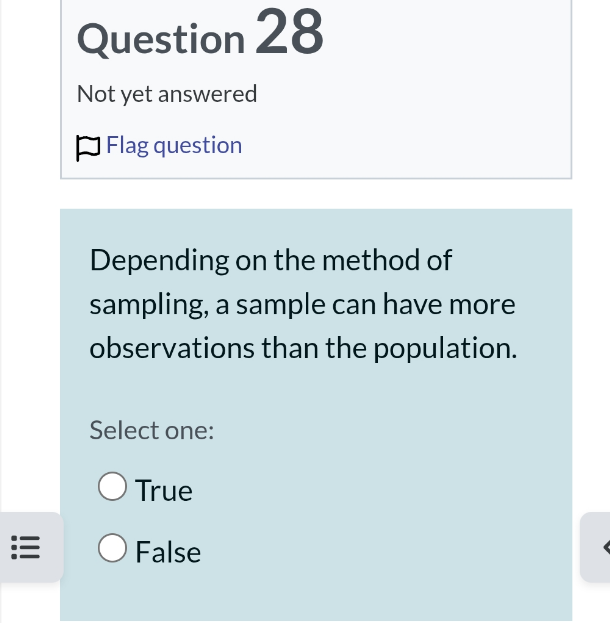This screenshot has height=623, width=610.
Task: Click the False answer label
Action: coord(168,552)
